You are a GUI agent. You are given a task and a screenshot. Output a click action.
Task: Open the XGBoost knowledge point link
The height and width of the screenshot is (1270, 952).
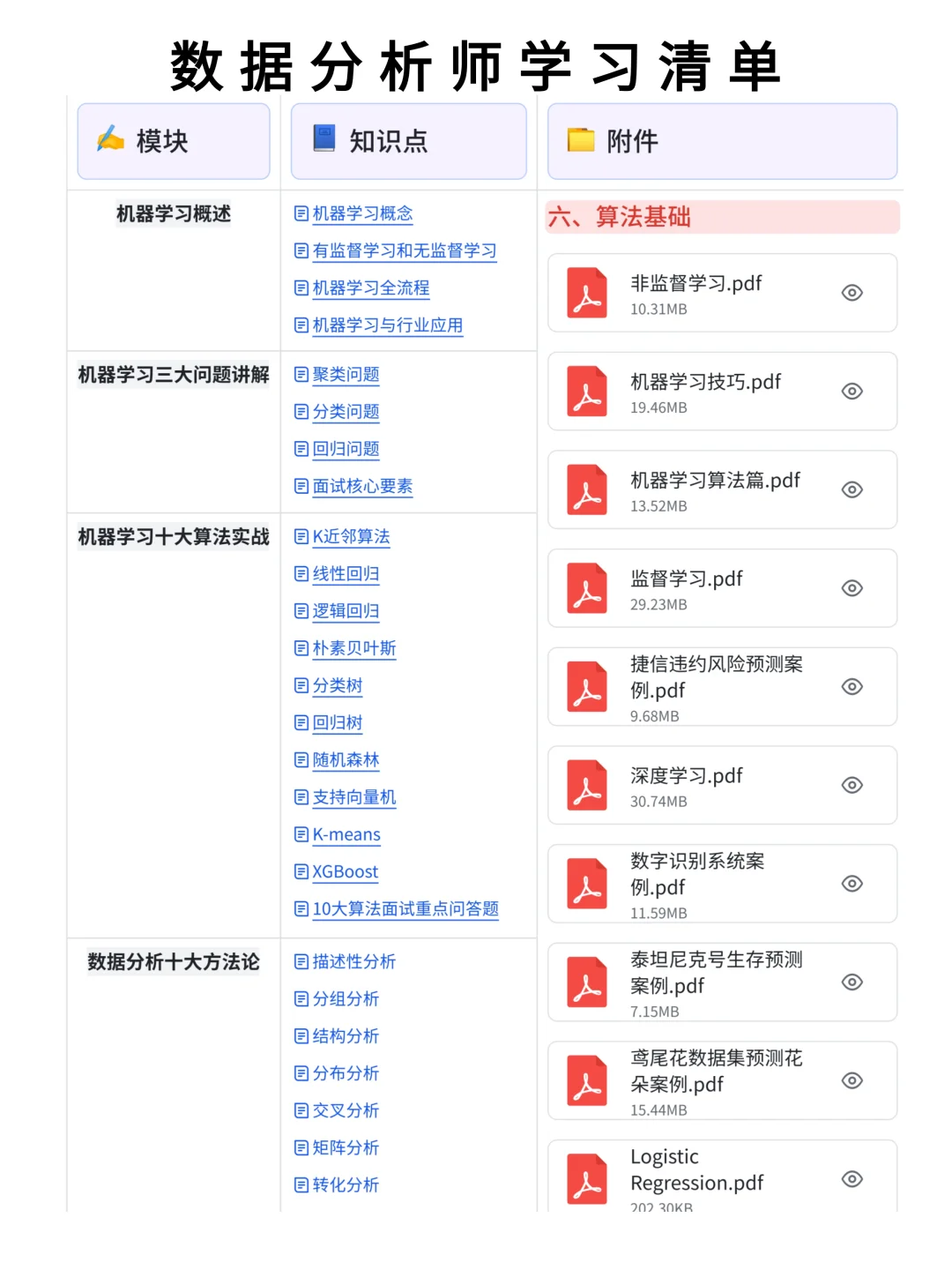(344, 872)
